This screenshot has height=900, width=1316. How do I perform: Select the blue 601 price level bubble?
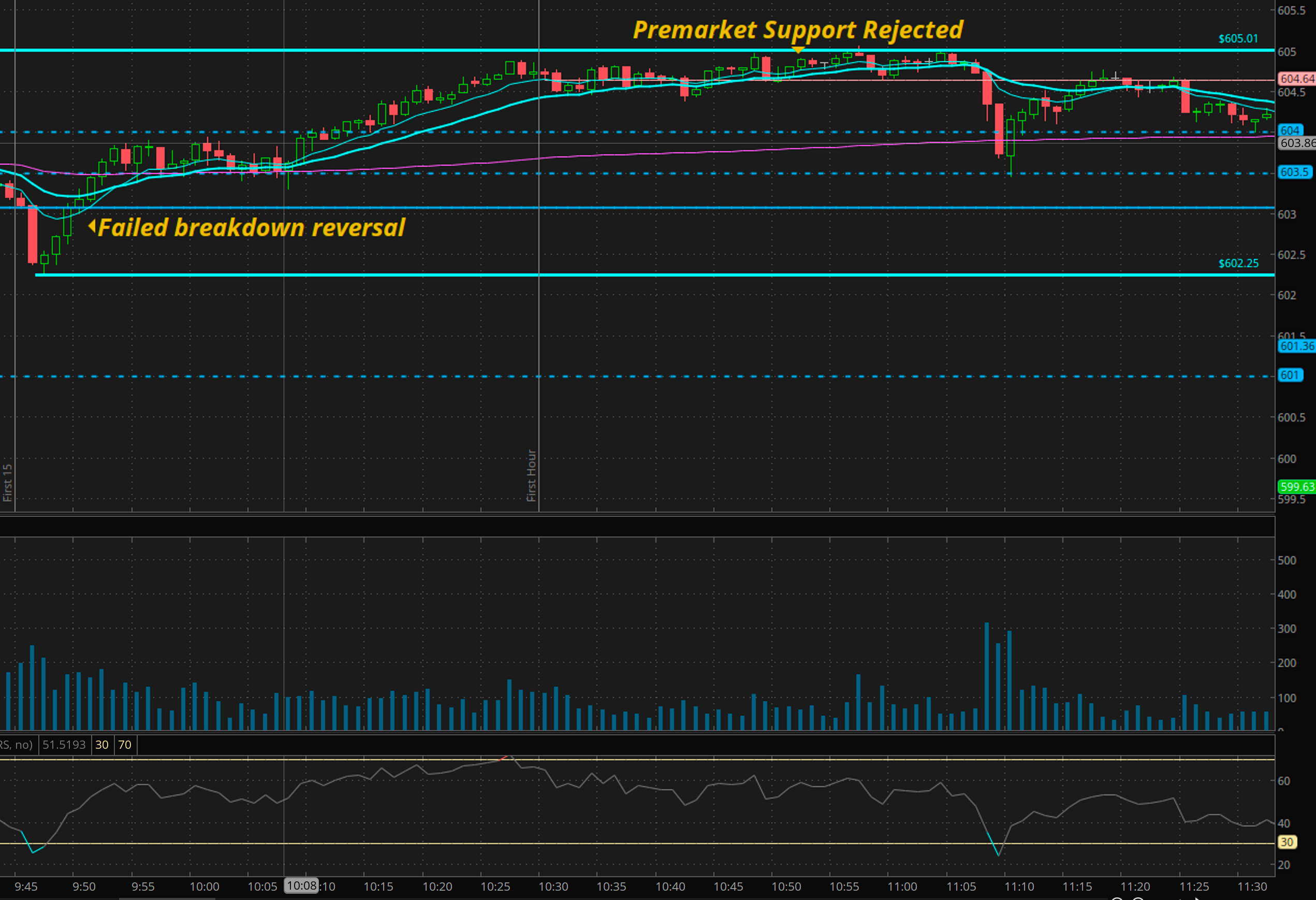click(x=1290, y=375)
